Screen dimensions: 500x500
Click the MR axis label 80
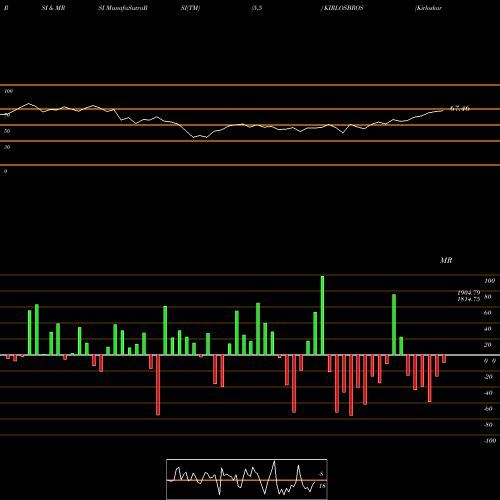pyautogui.click(x=488, y=297)
